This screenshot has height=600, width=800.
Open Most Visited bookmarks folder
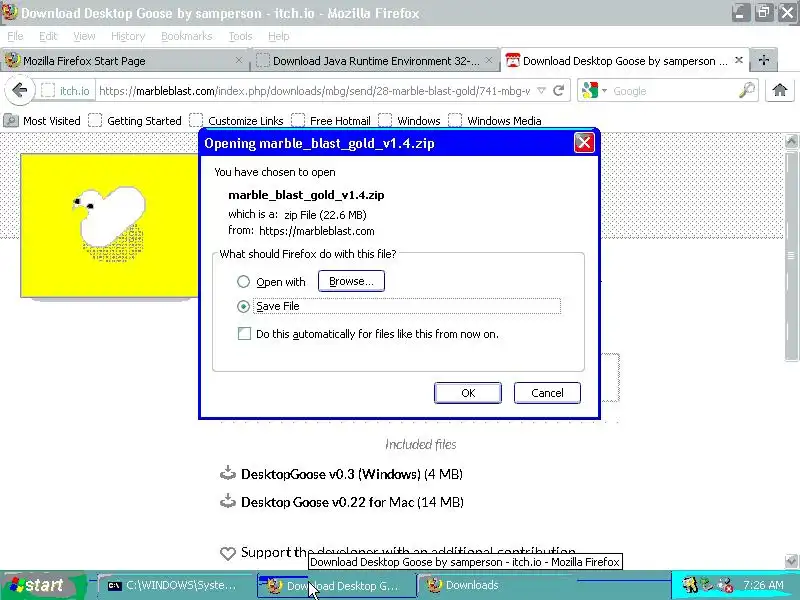point(42,121)
